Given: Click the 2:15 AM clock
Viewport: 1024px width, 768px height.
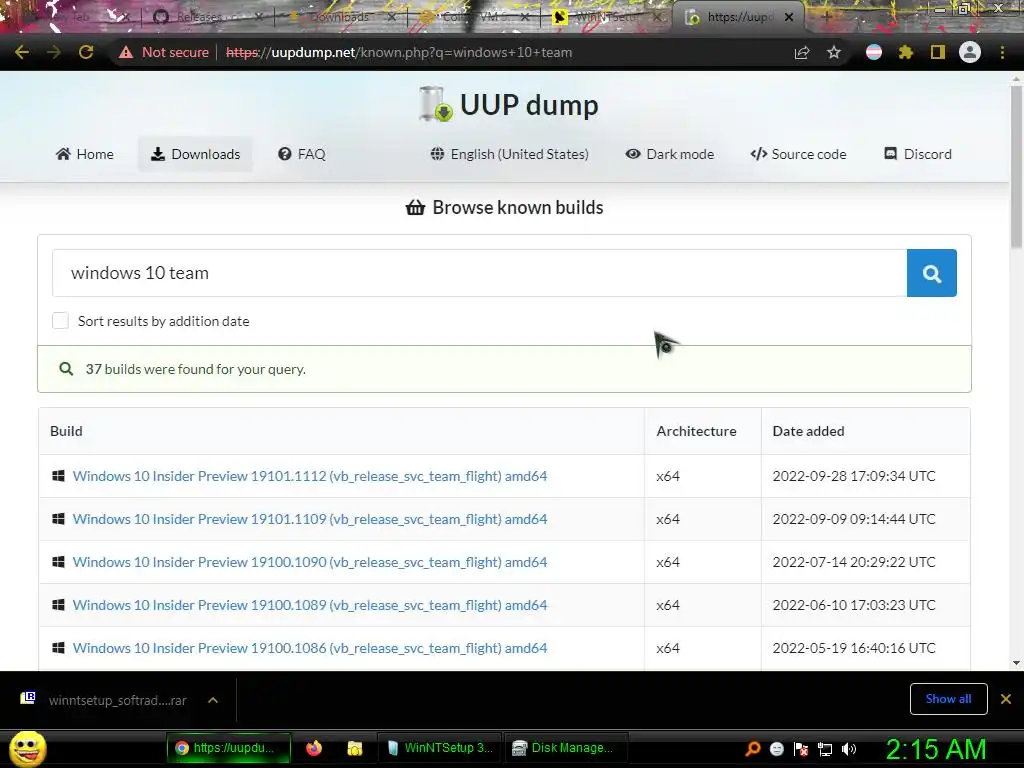Looking at the screenshot, I should point(936,749).
